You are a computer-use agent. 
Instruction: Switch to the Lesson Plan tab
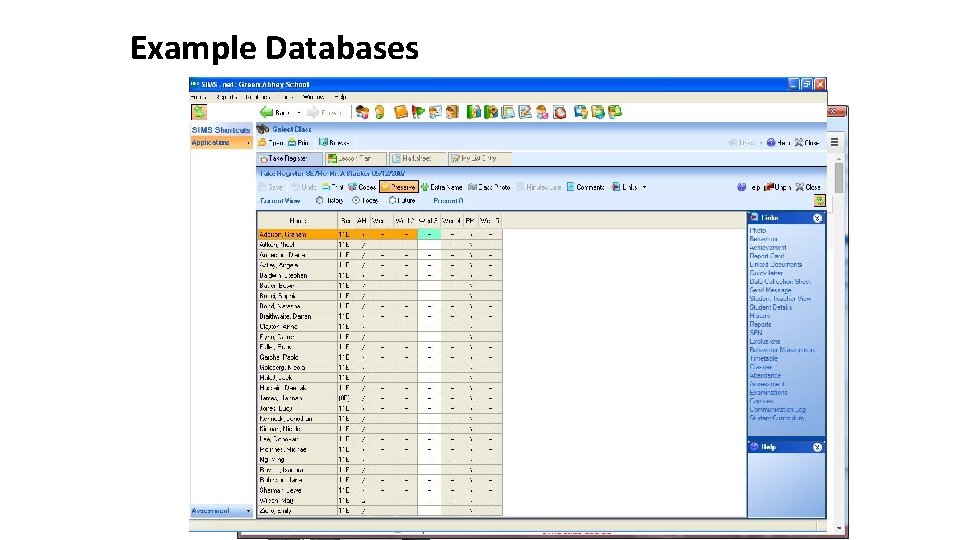[x=355, y=159]
